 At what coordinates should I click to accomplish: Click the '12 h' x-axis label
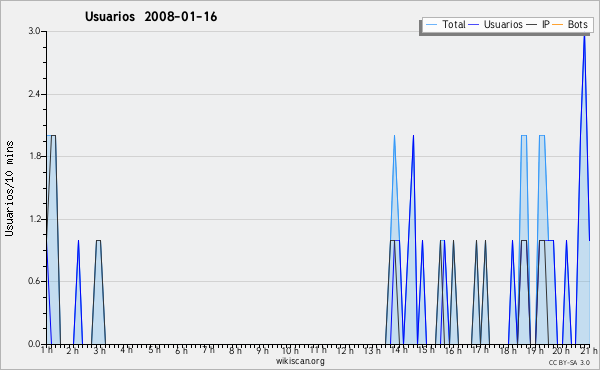[344, 350]
